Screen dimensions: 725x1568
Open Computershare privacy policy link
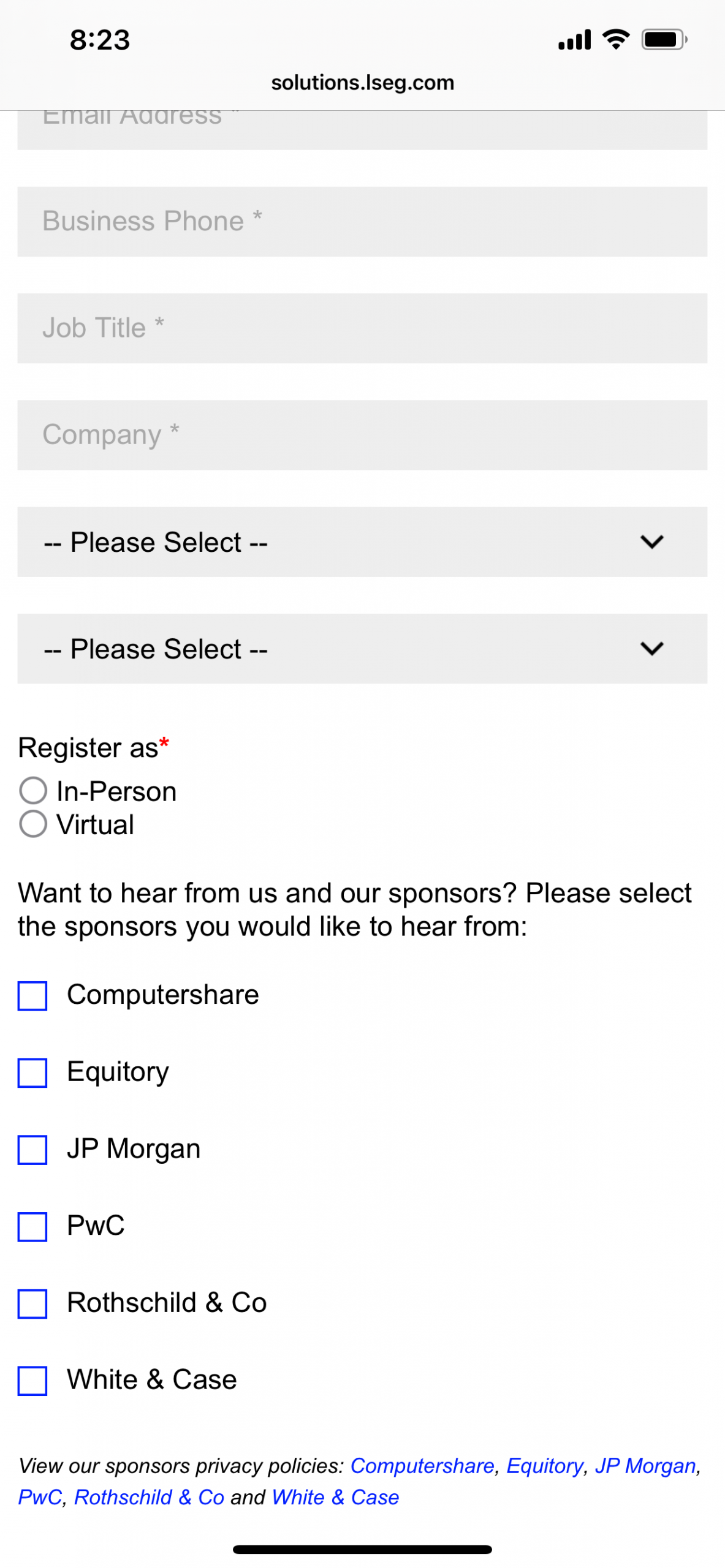pos(422,1466)
